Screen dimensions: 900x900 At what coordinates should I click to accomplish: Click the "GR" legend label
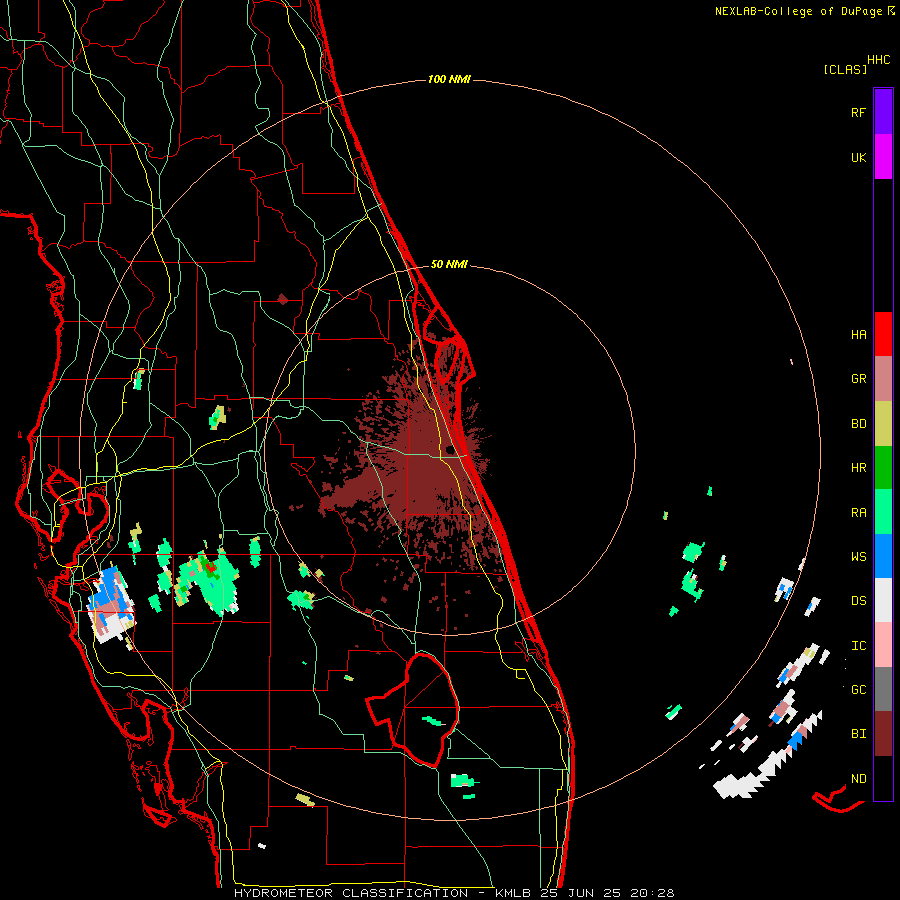[859, 379]
